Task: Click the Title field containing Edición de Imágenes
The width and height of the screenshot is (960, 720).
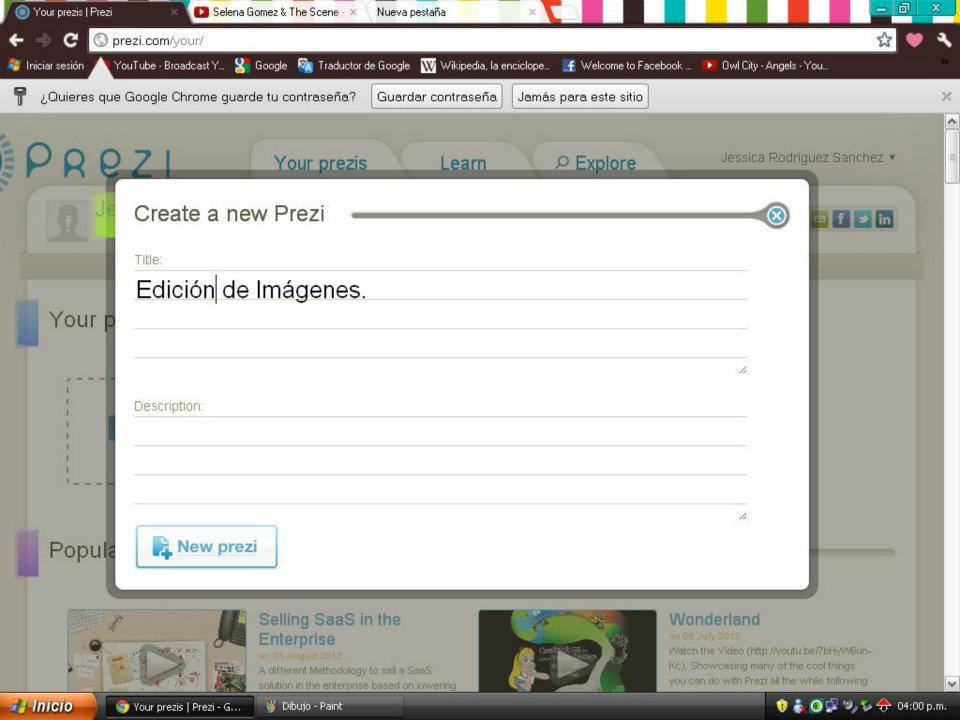Action: [x=440, y=288]
